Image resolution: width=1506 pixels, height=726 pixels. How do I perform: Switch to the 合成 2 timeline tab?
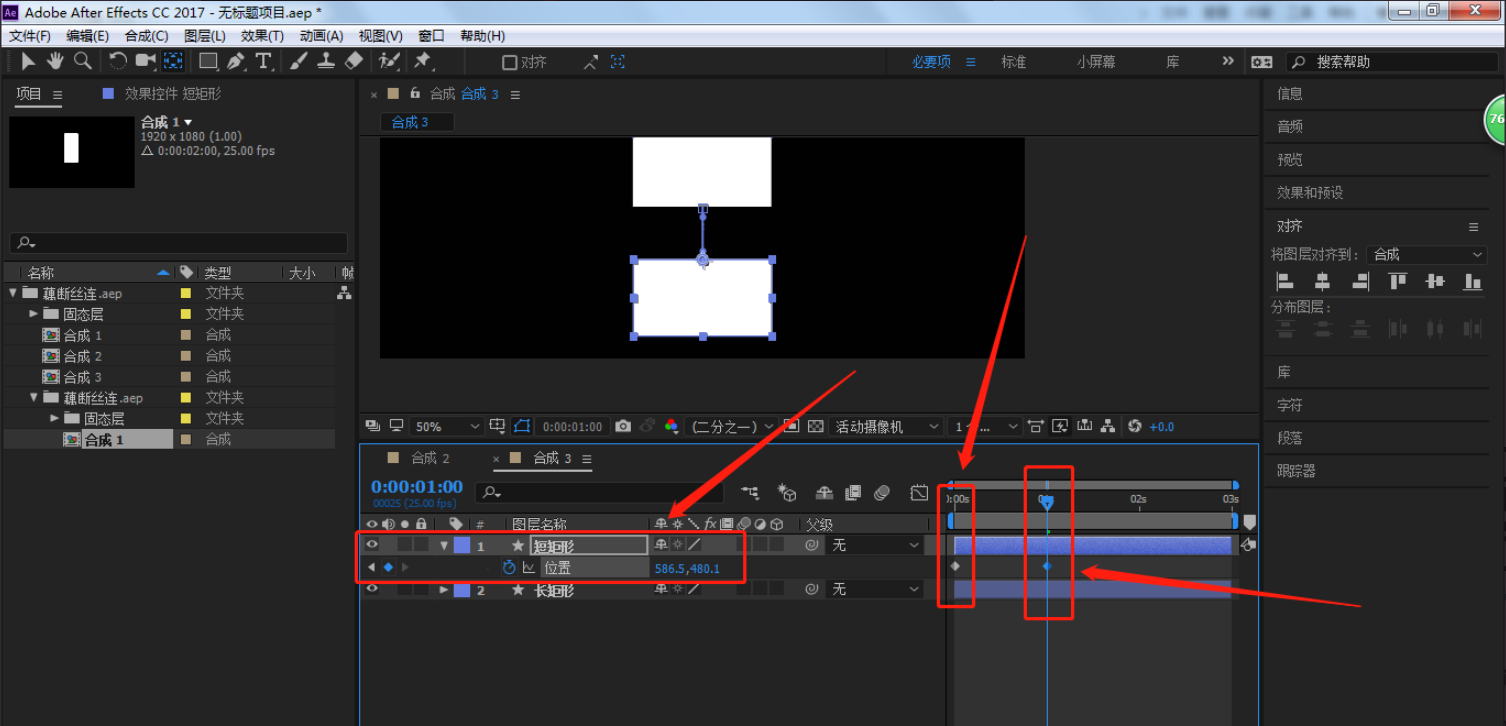tap(430, 458)
